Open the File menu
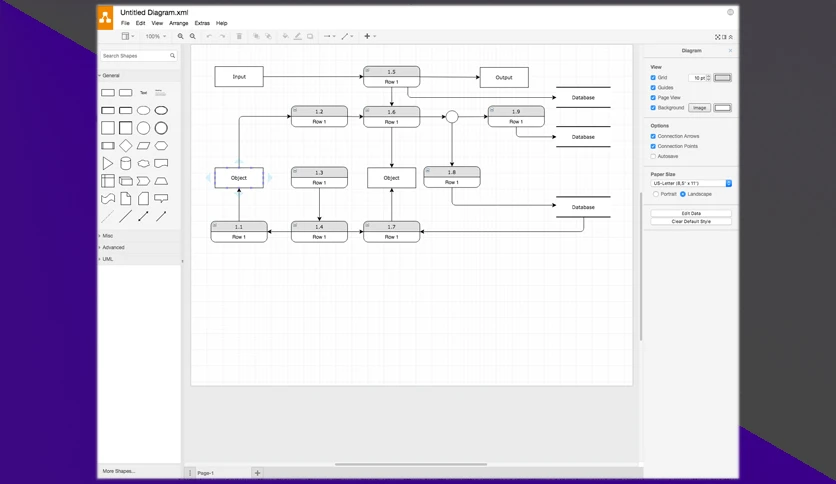 [125, 23]
